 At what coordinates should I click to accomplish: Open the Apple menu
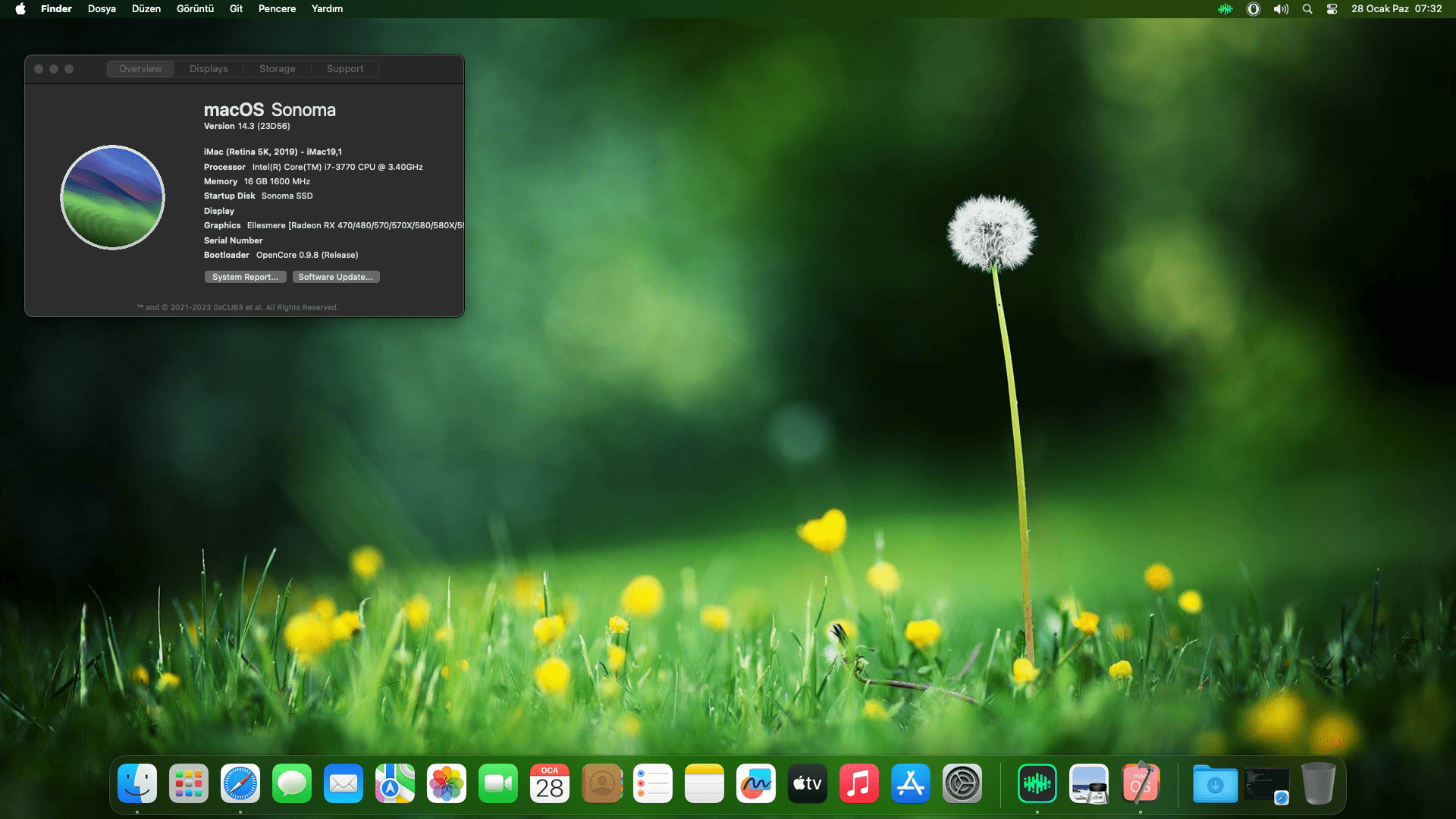point(20,9)
